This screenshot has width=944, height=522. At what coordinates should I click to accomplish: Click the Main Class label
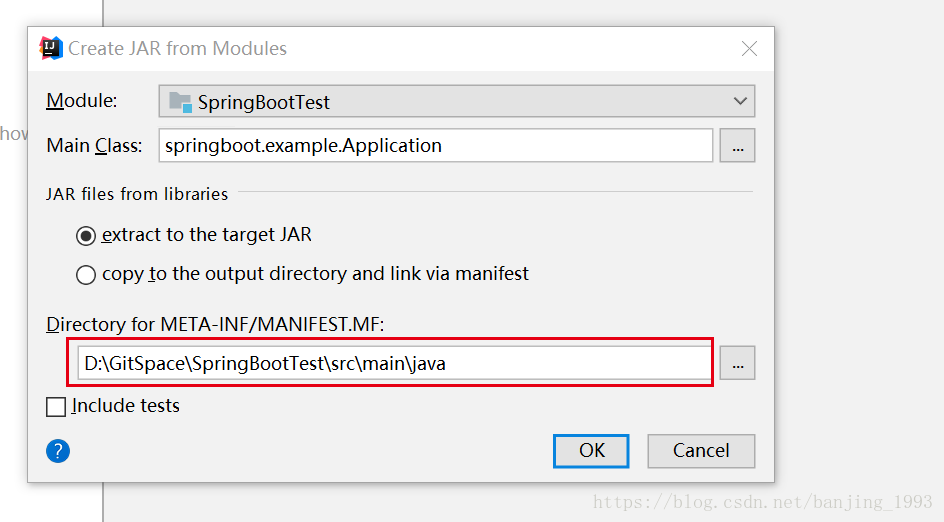point(94,146)
